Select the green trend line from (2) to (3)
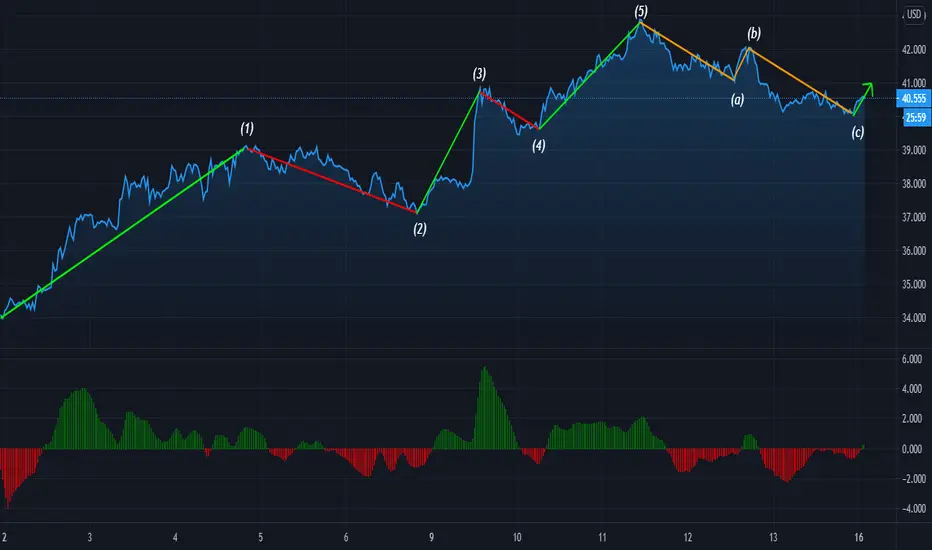 pyautogui.click(x=448, y=152)
